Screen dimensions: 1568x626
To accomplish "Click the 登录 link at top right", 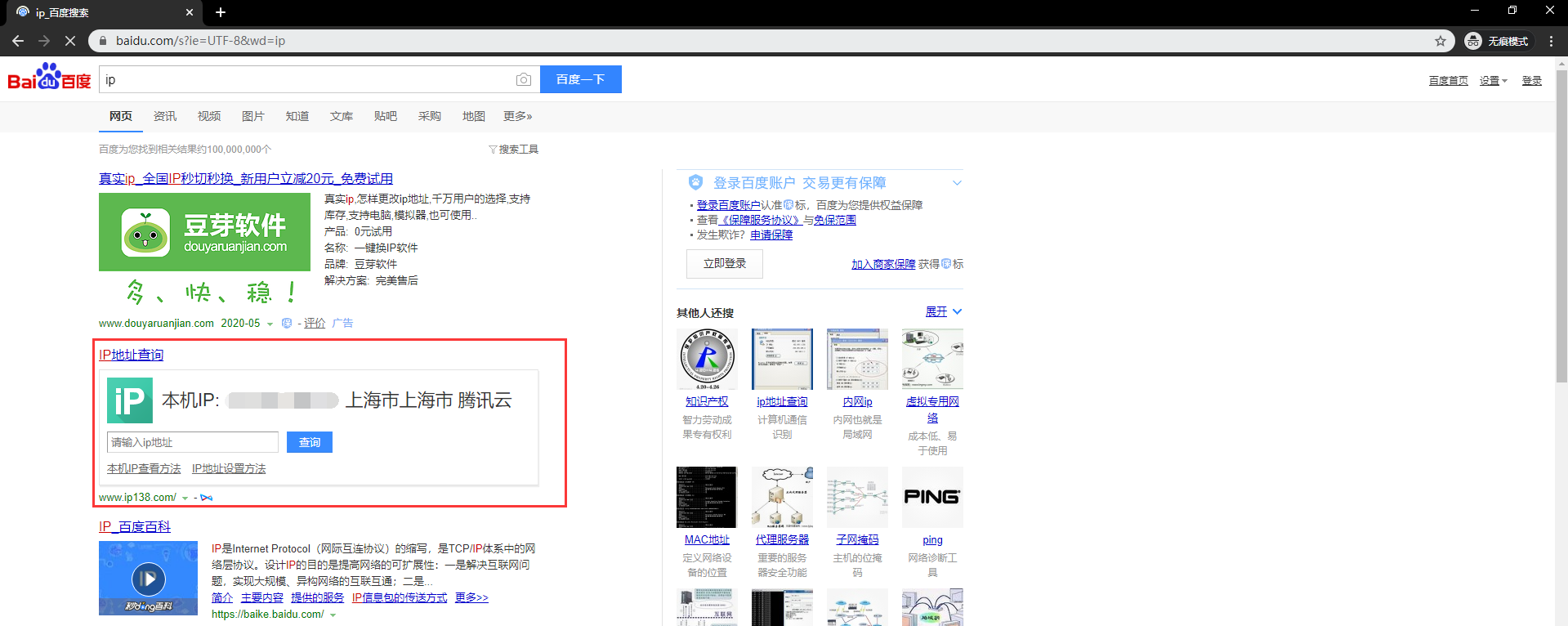I will pos(1532,81).
